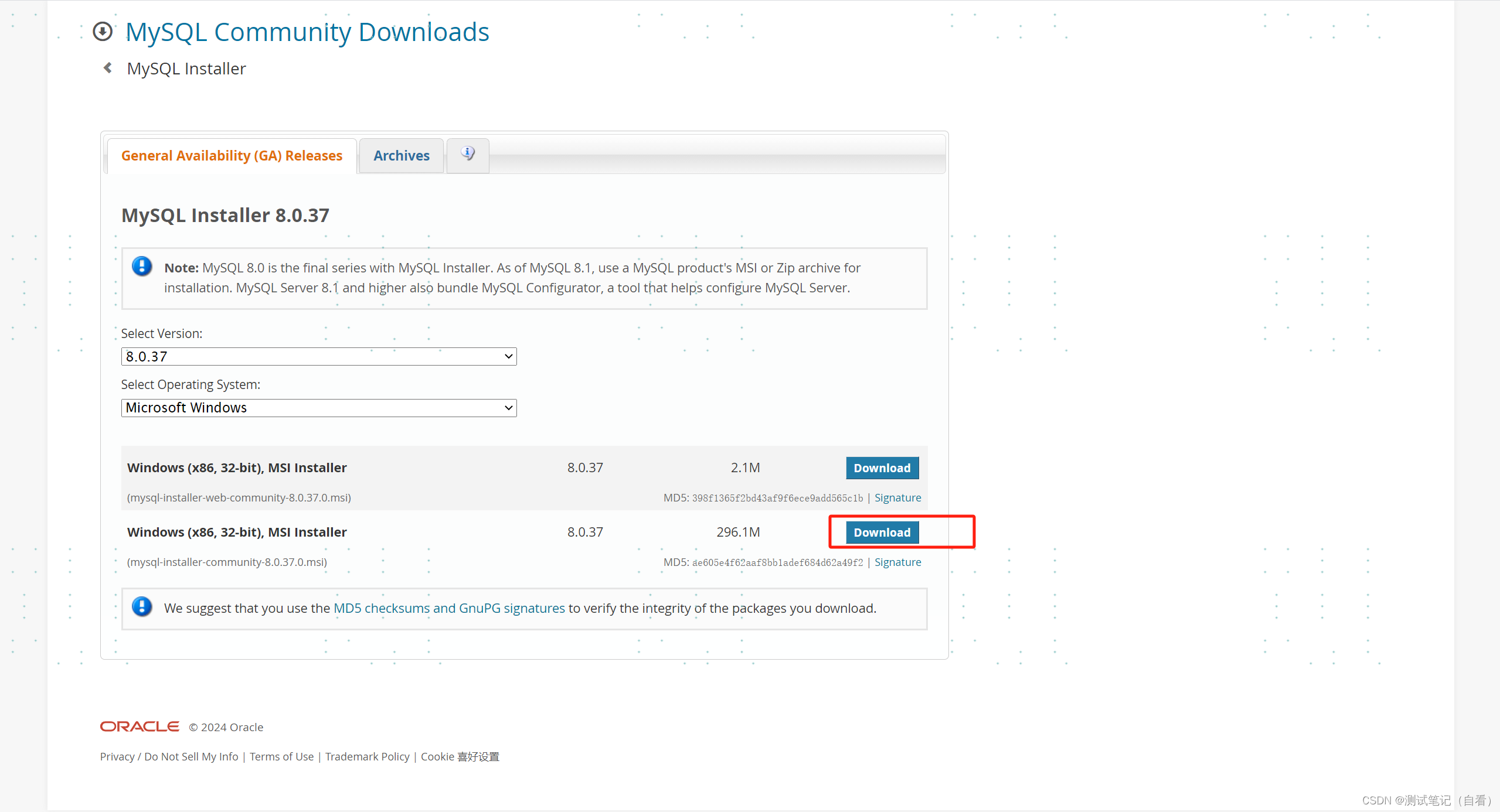The height and width of the screenshot is (812, 1500).
Task: Follow the MD5 checksums and GnuPG signatures link
Action: tap(449, 608)
